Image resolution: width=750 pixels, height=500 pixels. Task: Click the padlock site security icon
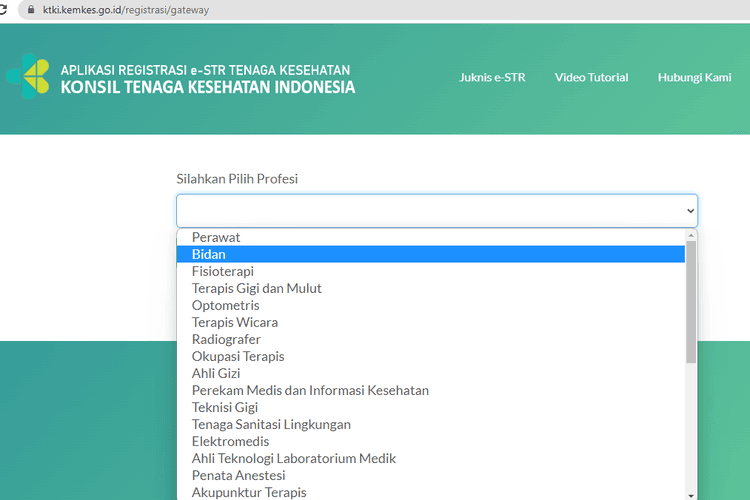[31, 10]
